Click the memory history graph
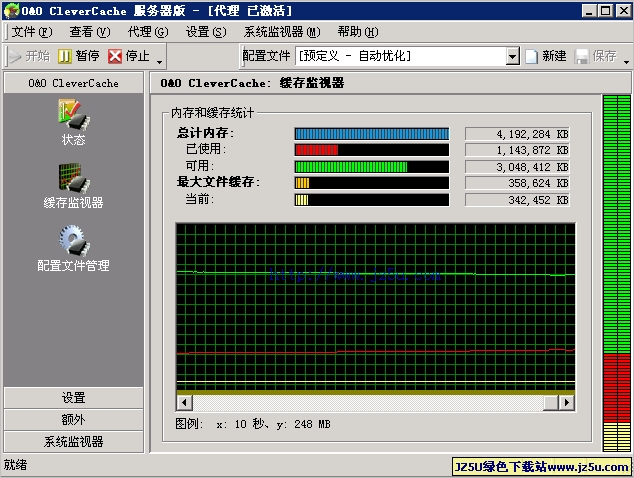 pyautogui.click(x=376, y=308)
